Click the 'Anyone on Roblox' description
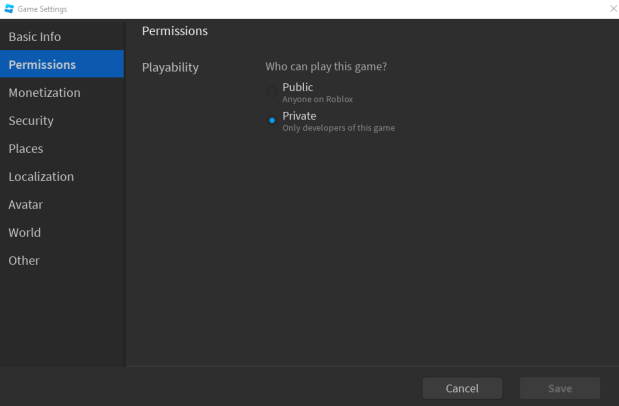 coord(317,99)
